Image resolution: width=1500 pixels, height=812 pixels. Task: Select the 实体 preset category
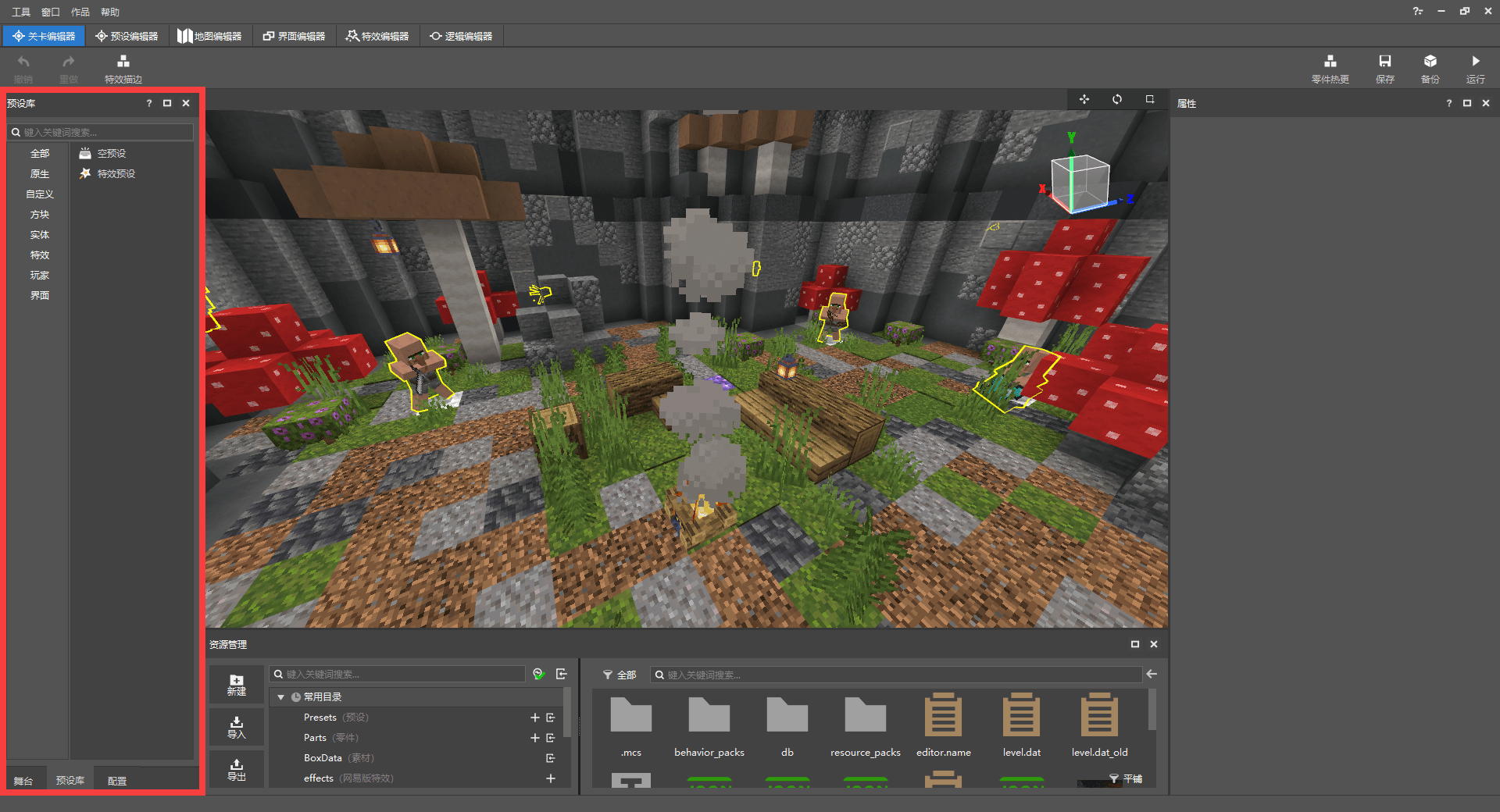pos(40,235)
